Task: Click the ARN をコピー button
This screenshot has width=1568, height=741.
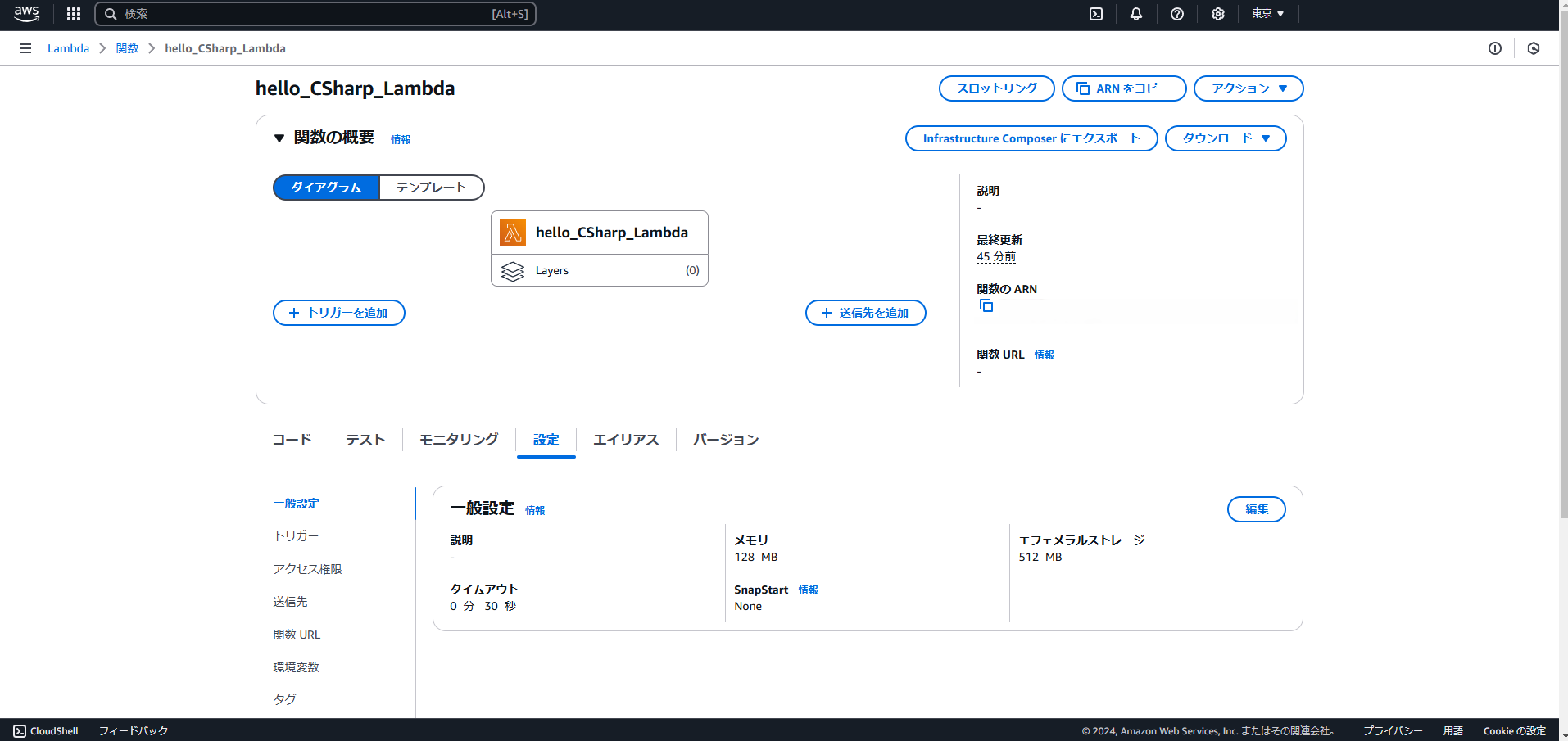Action: (x=1124, y=88)
